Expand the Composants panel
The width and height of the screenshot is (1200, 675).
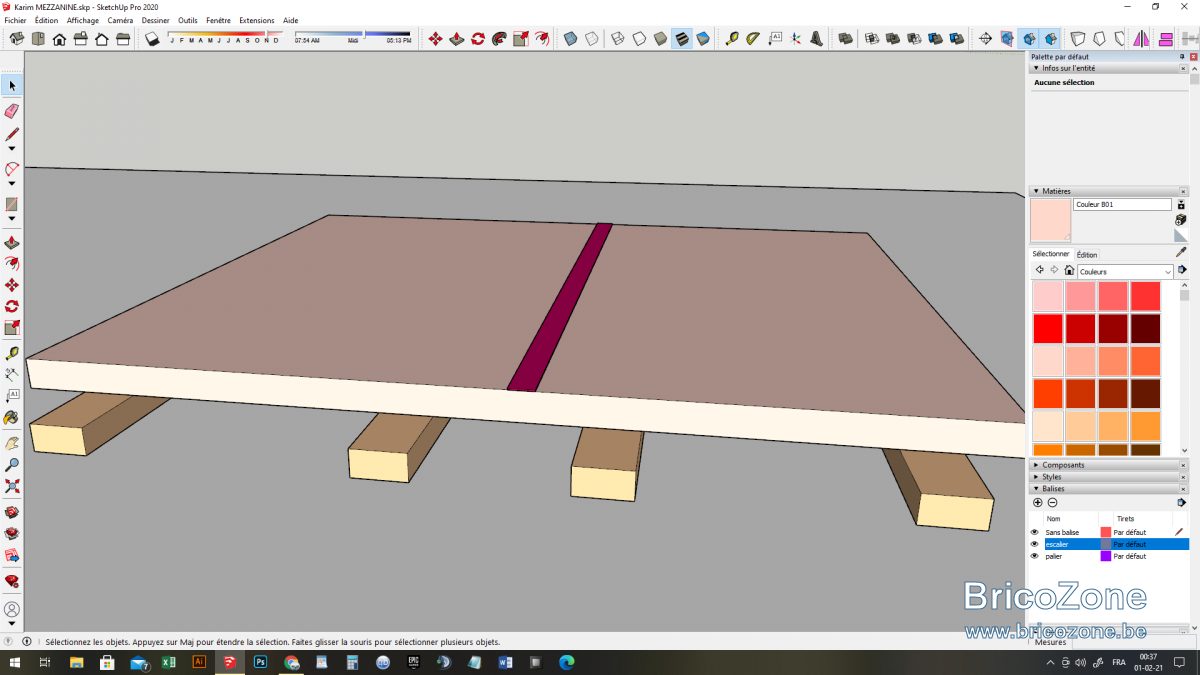pyautogui.click(x=1036, y=465)
